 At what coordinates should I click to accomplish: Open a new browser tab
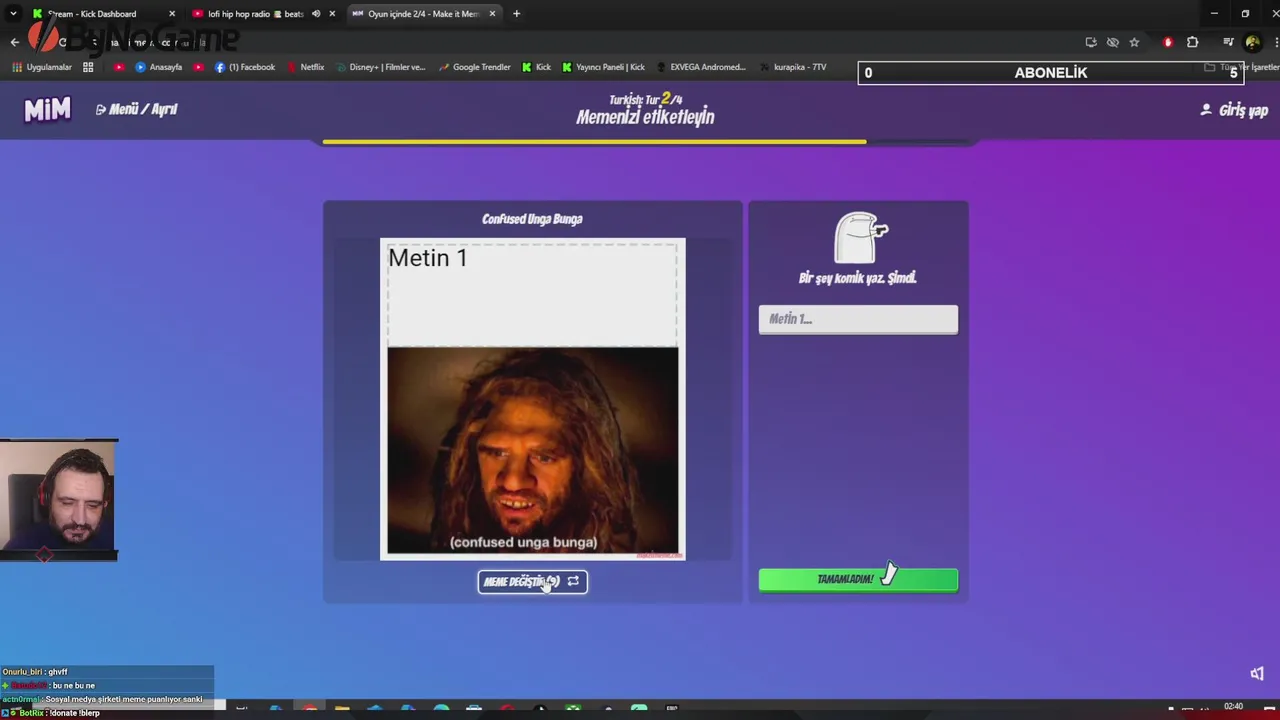516,14
